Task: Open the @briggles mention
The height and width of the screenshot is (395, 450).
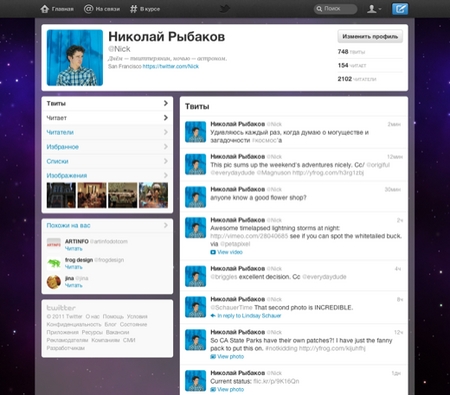Action: pyautogui.click(x=224, y=277)
